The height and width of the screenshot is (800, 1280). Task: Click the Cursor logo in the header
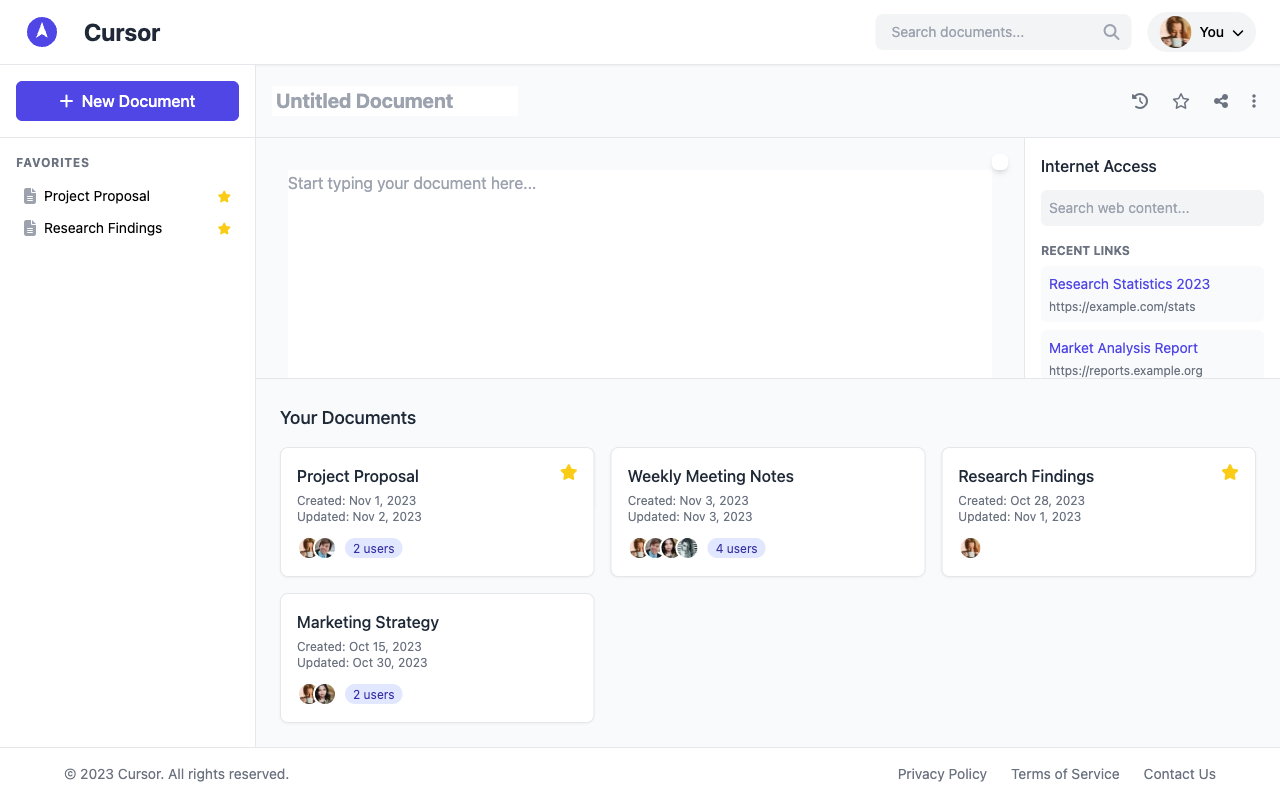[41, 31]
